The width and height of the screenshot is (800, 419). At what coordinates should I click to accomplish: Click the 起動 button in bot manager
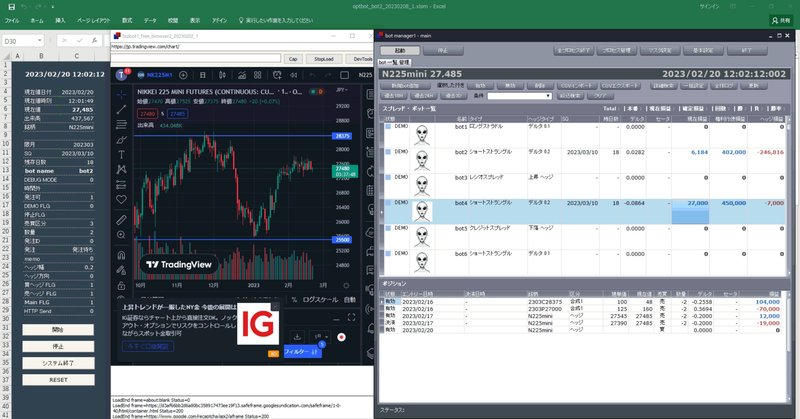click(400, 51)
